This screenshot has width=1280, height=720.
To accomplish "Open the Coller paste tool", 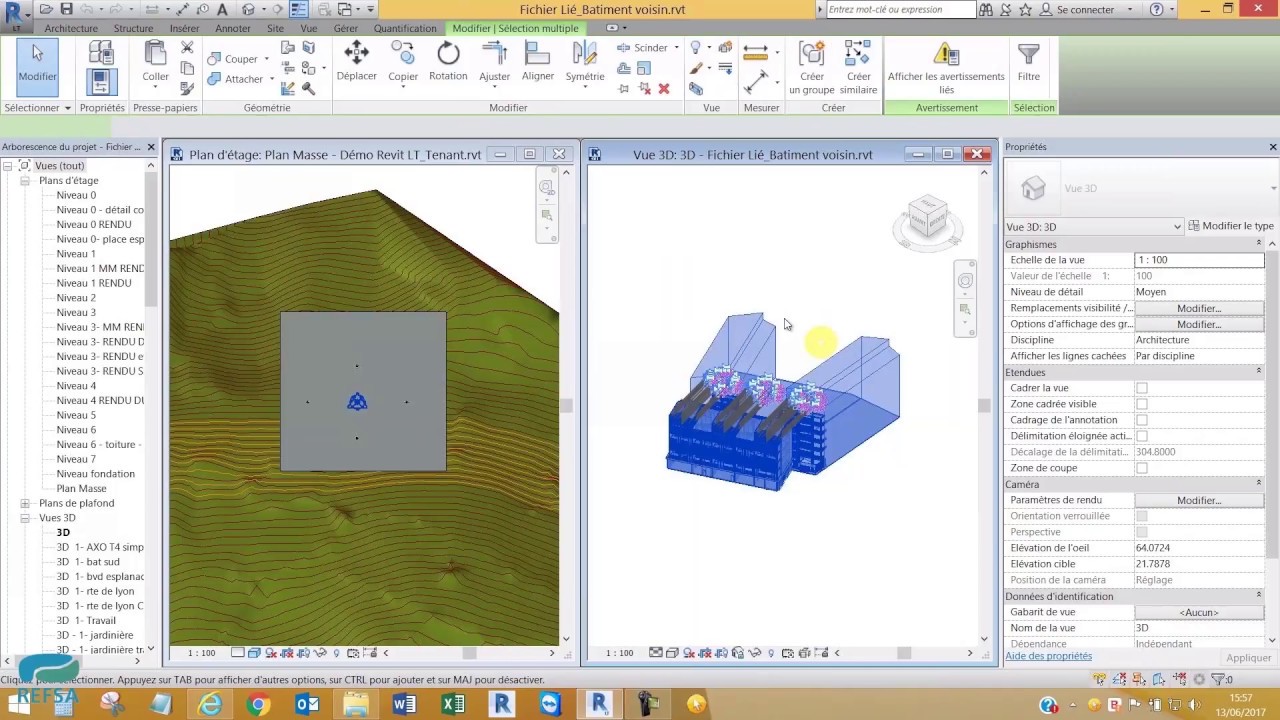I will pos(155,62).
